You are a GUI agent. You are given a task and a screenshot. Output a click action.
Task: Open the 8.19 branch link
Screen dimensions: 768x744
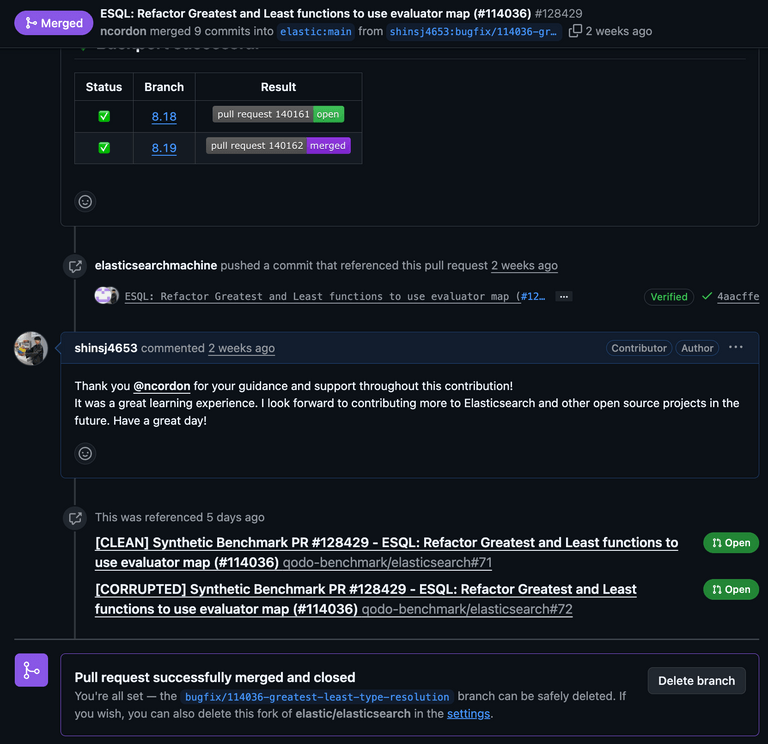(164, 148)
